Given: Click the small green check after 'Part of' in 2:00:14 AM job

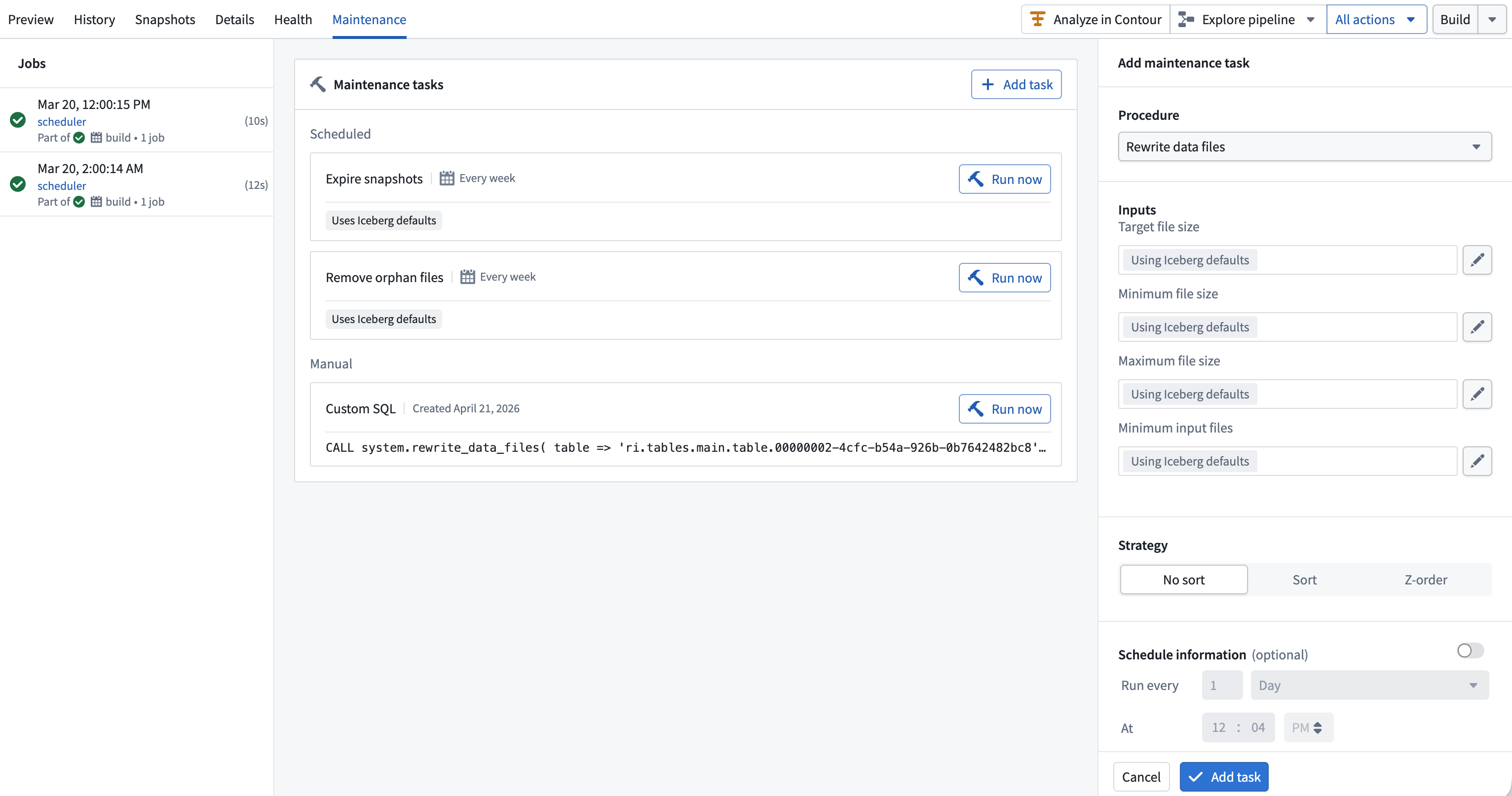Looking at the screenshot, I should pyautogui.click(x=79, y=202).
